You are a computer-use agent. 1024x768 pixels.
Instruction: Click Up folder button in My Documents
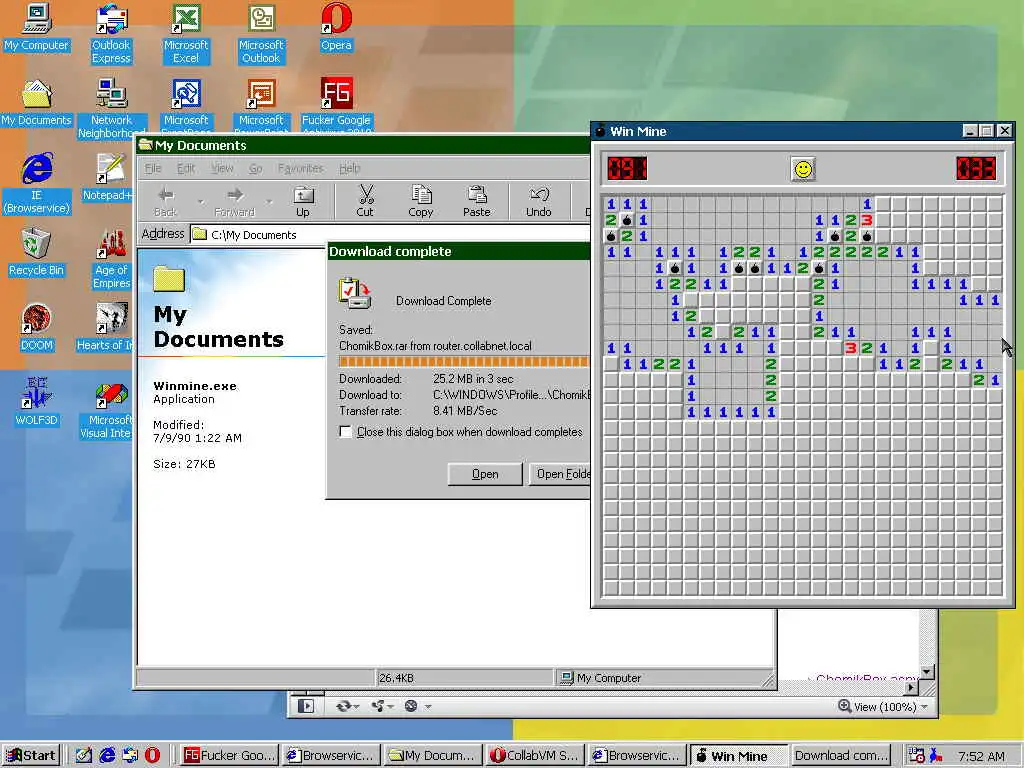(303, 201)
